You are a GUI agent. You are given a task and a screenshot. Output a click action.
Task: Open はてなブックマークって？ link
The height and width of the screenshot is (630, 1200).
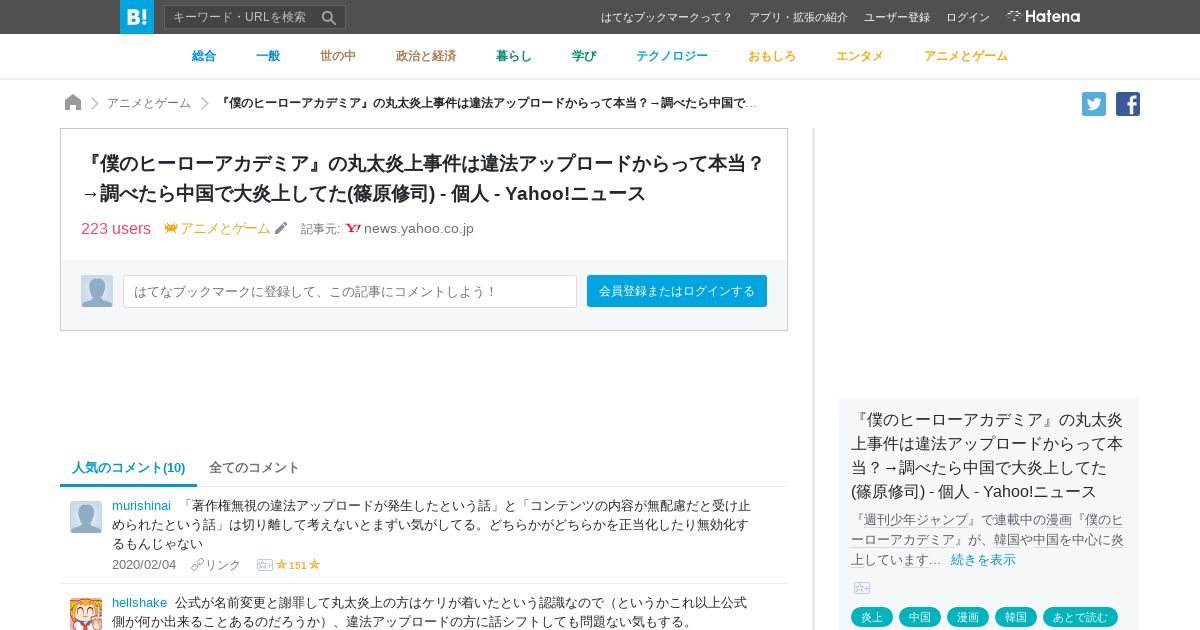667,17
